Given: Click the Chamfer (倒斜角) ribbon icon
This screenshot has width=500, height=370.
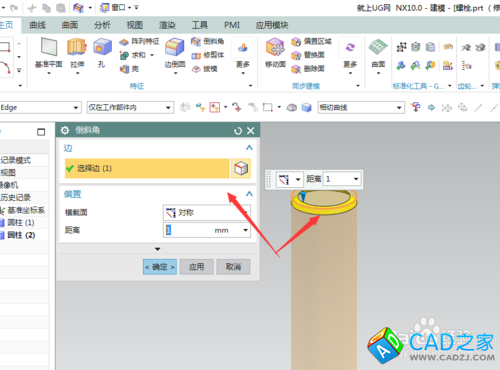Looking at the screenshot, I should click(196, 41).
